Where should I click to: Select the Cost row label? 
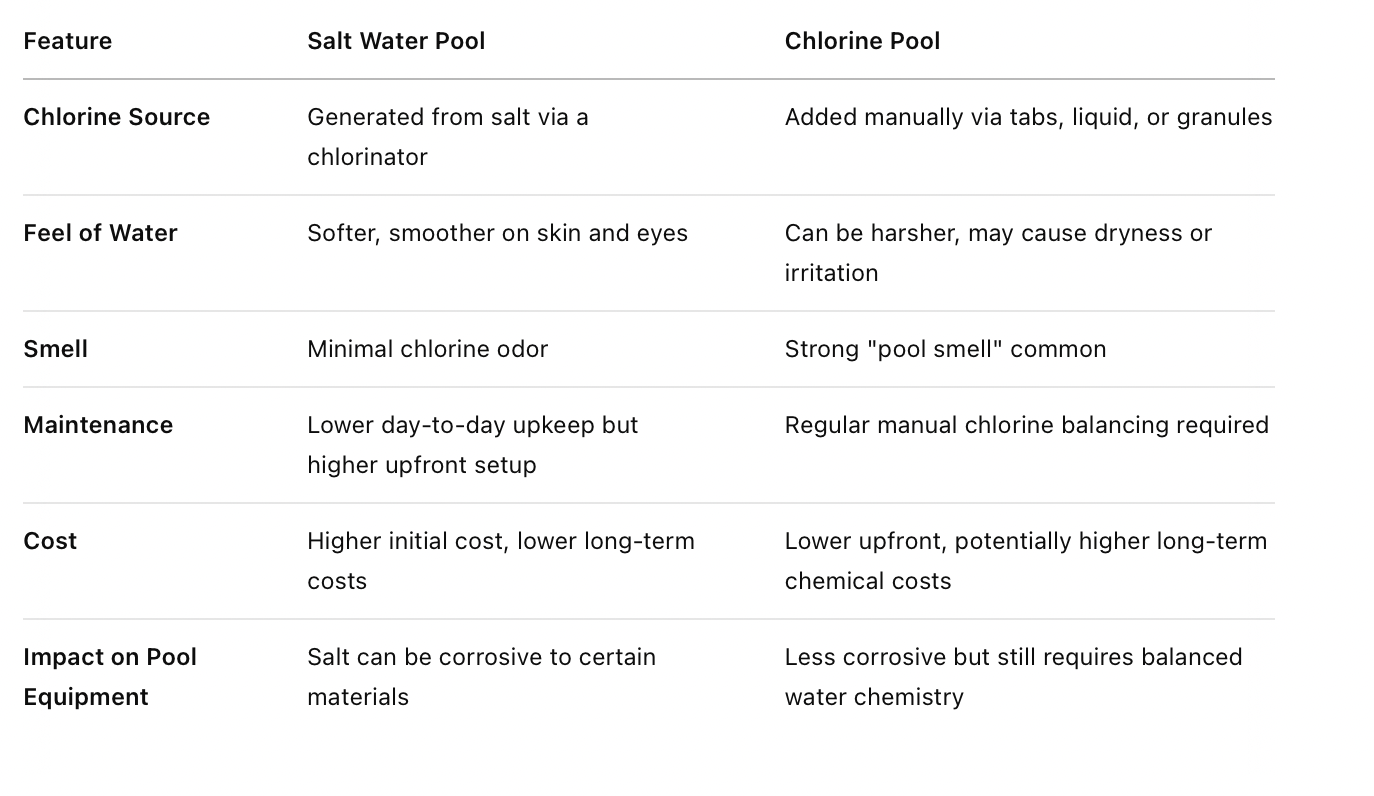pyautogui.click(x=50, y=541)
